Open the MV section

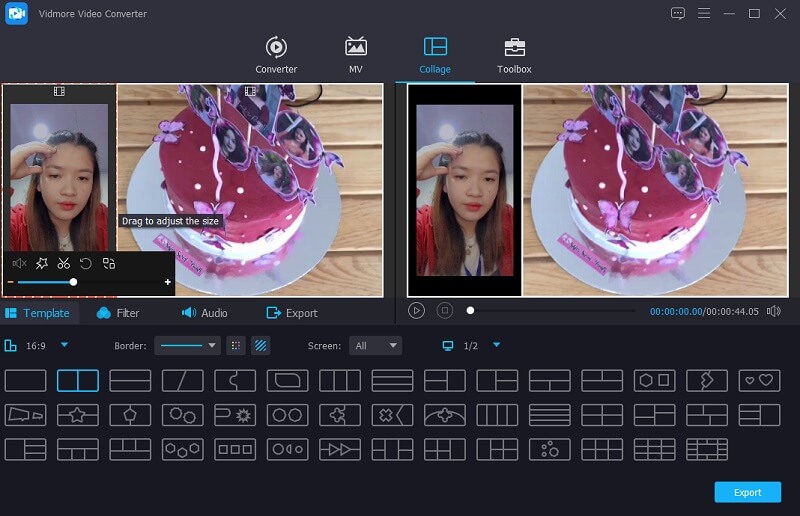coord(355,56)
